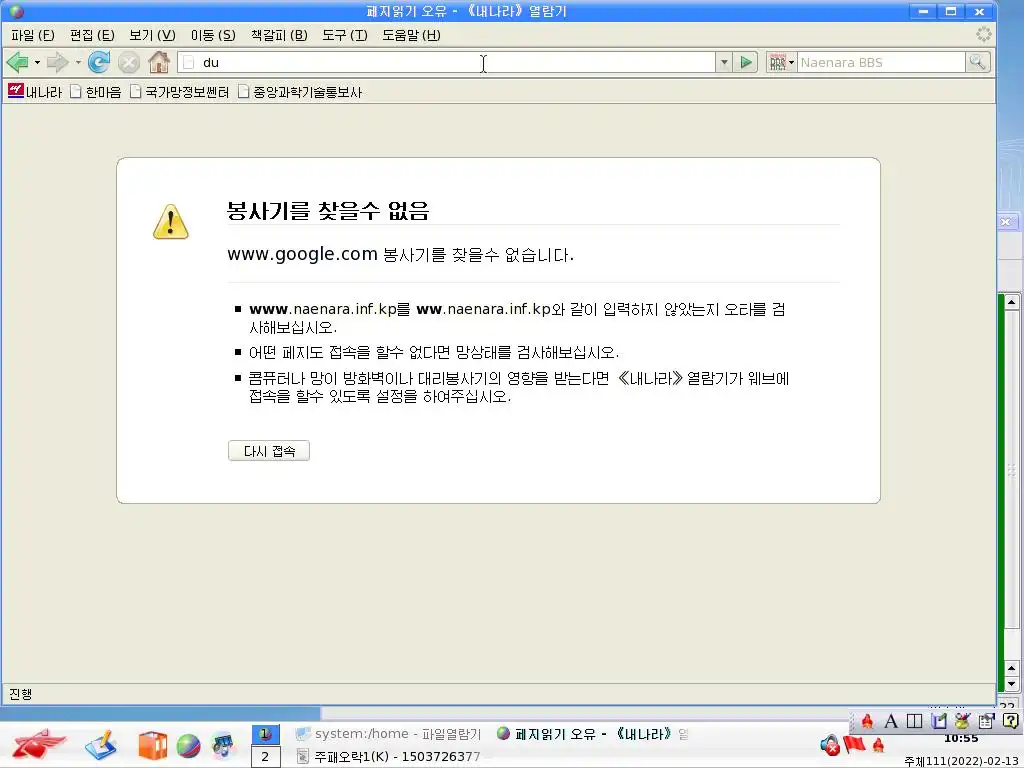
Task: Click the background window's close X tab
Action: (1006, 222)
